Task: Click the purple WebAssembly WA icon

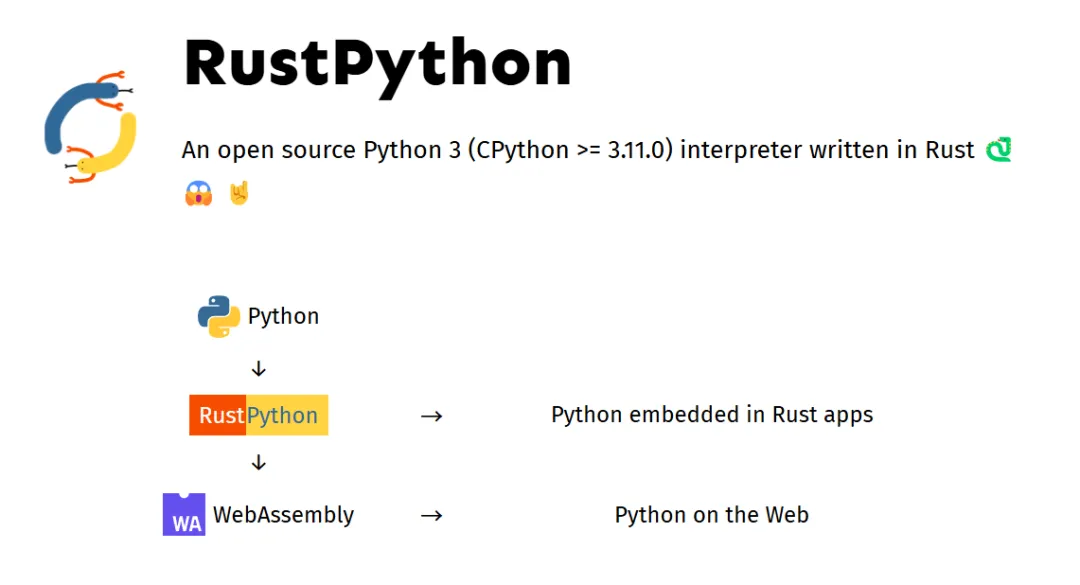Action: pyautogui.click(x=184, y=514)
